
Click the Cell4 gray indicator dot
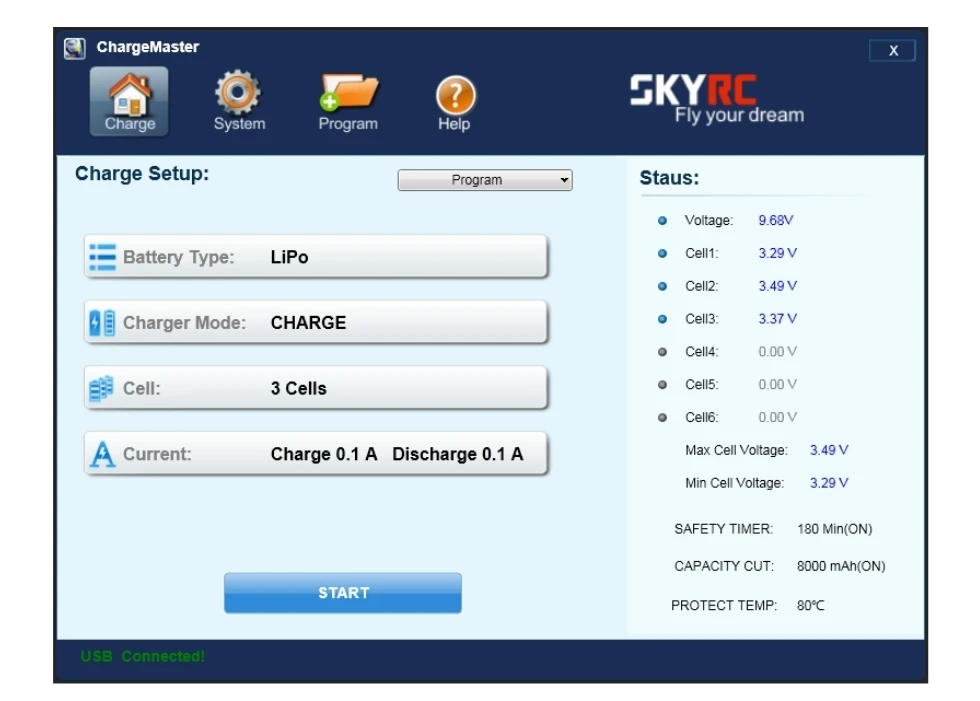(662, 352)
